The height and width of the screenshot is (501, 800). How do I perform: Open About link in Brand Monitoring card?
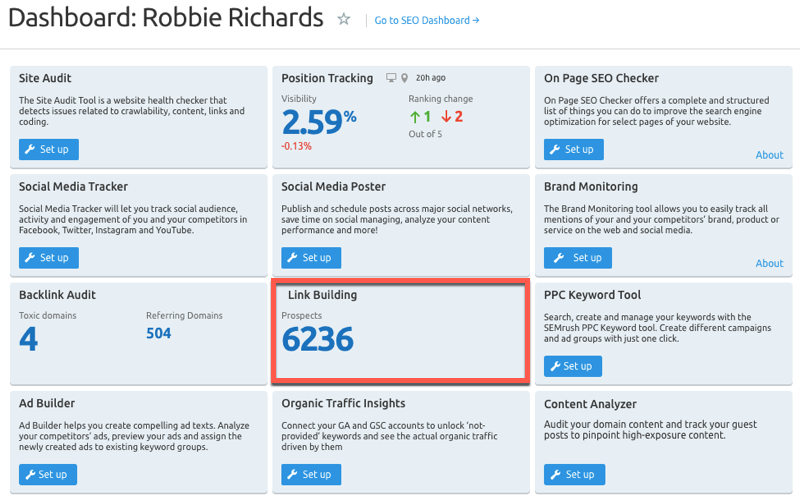769,263
